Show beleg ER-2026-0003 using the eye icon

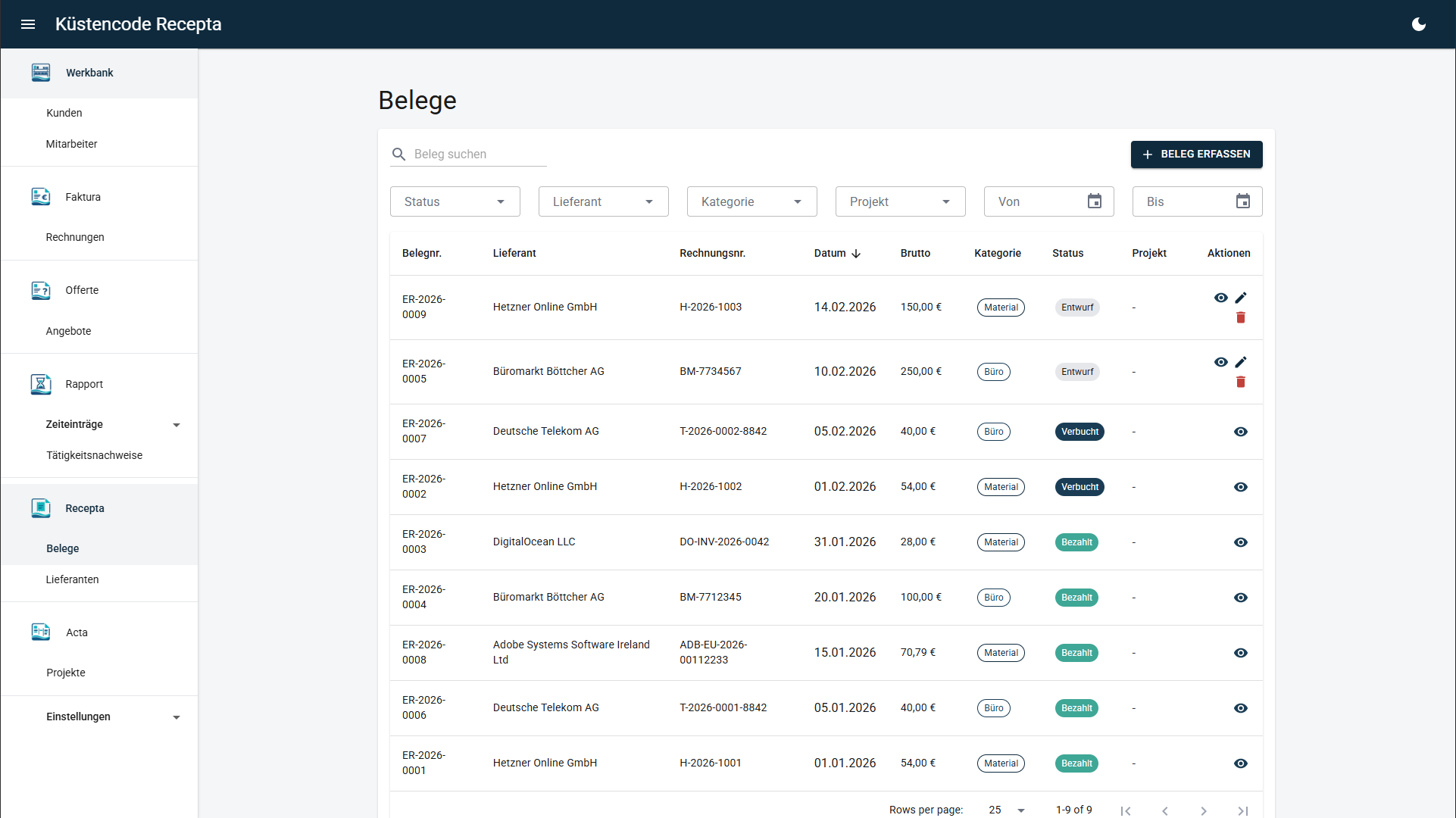tap(1241, 542)
